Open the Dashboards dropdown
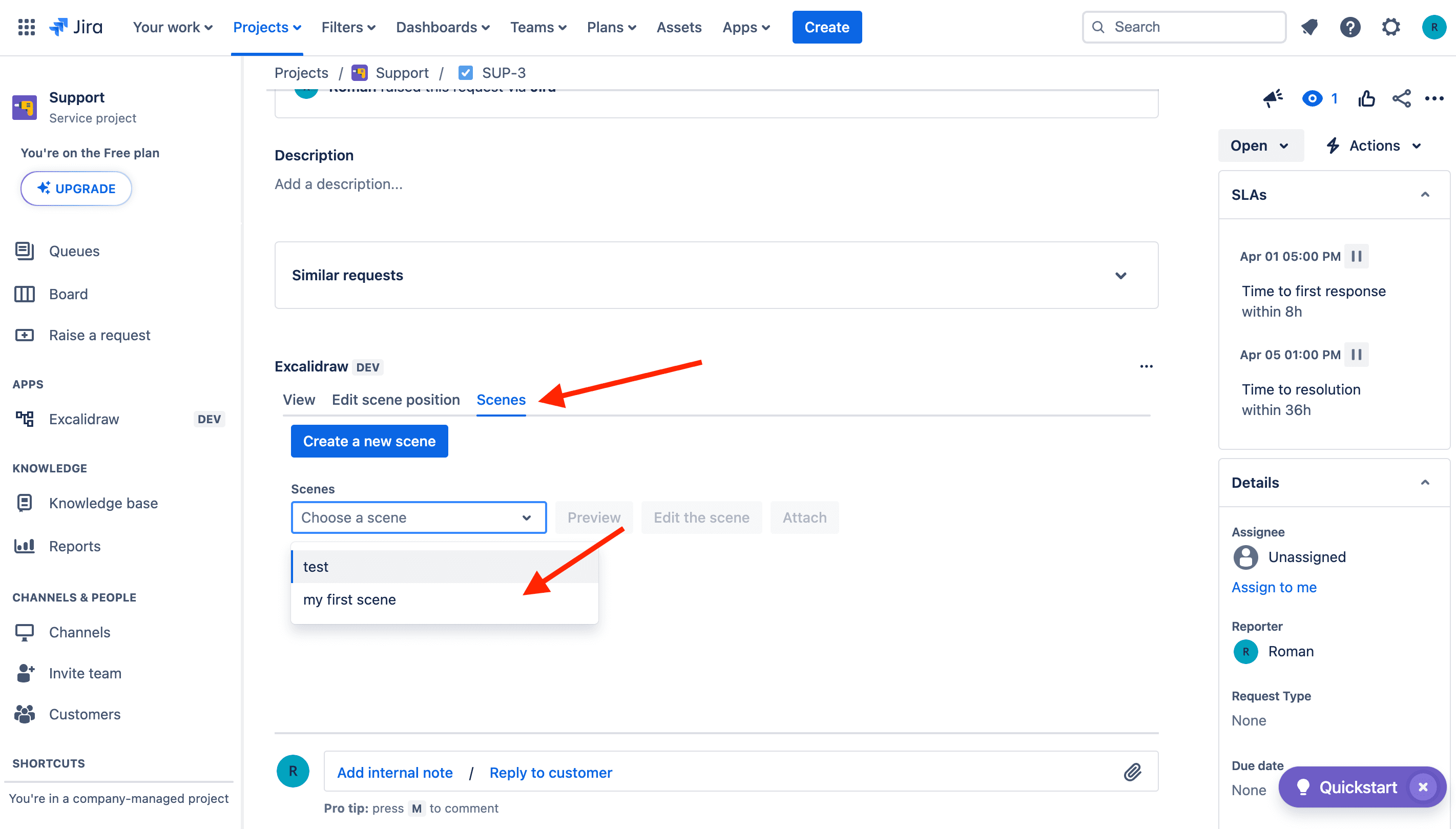The height and width of the screenshot is (829, 1456). (x=443, y=27)
